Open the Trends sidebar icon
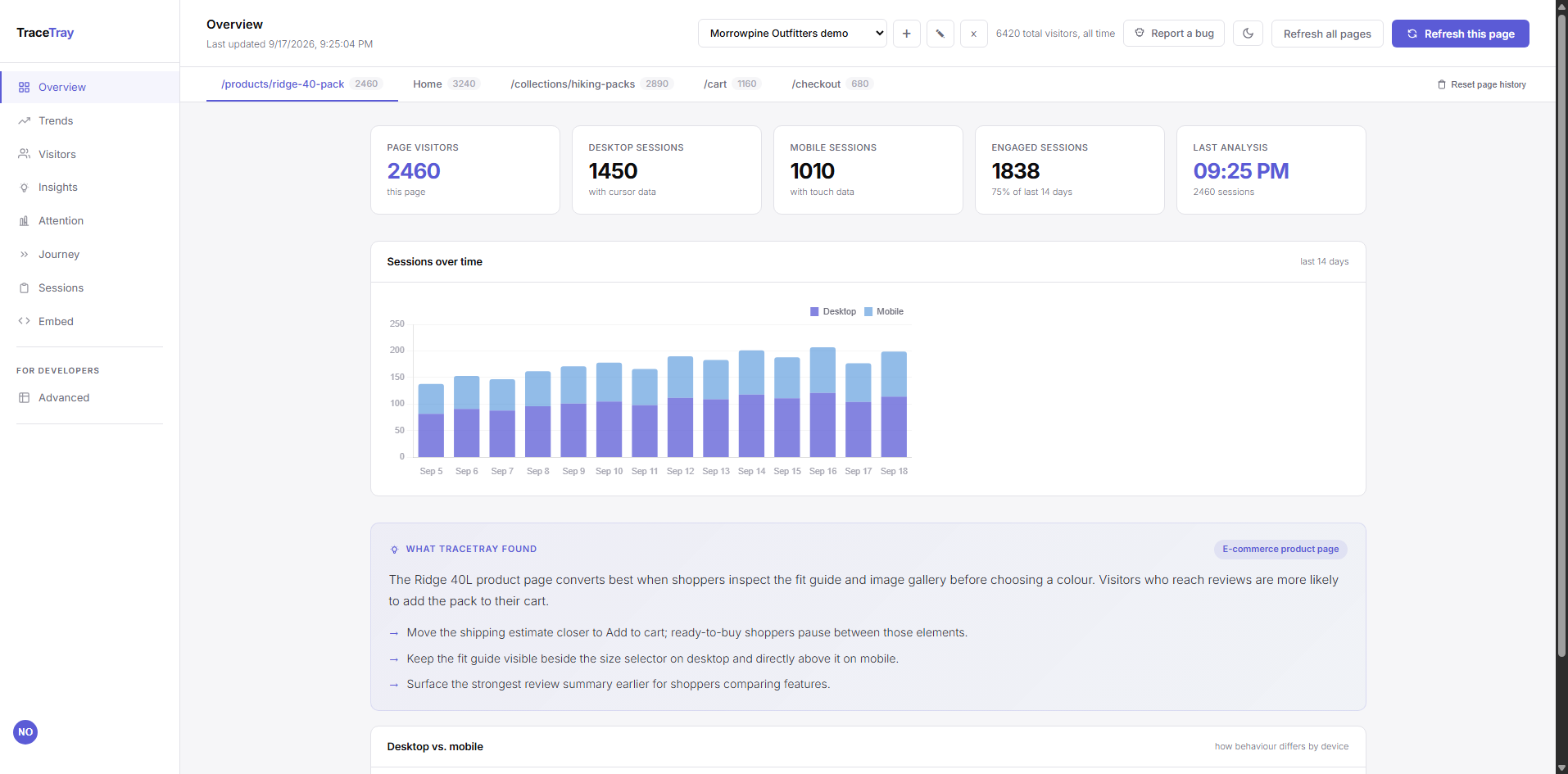The height and width of the screenshot is (774, 1568). (x=25, y=120)
